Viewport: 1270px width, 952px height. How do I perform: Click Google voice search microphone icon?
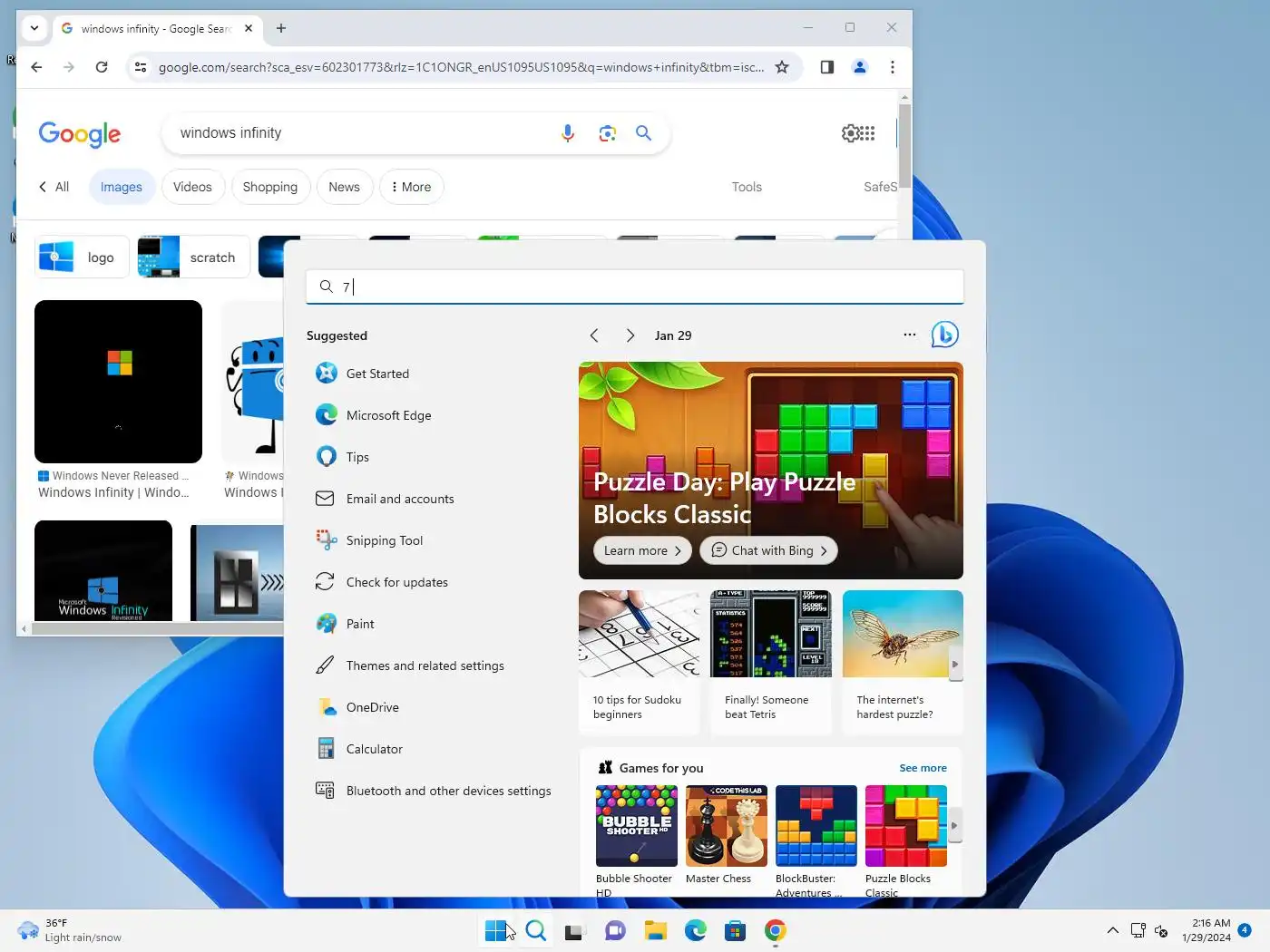click(568, 133)
